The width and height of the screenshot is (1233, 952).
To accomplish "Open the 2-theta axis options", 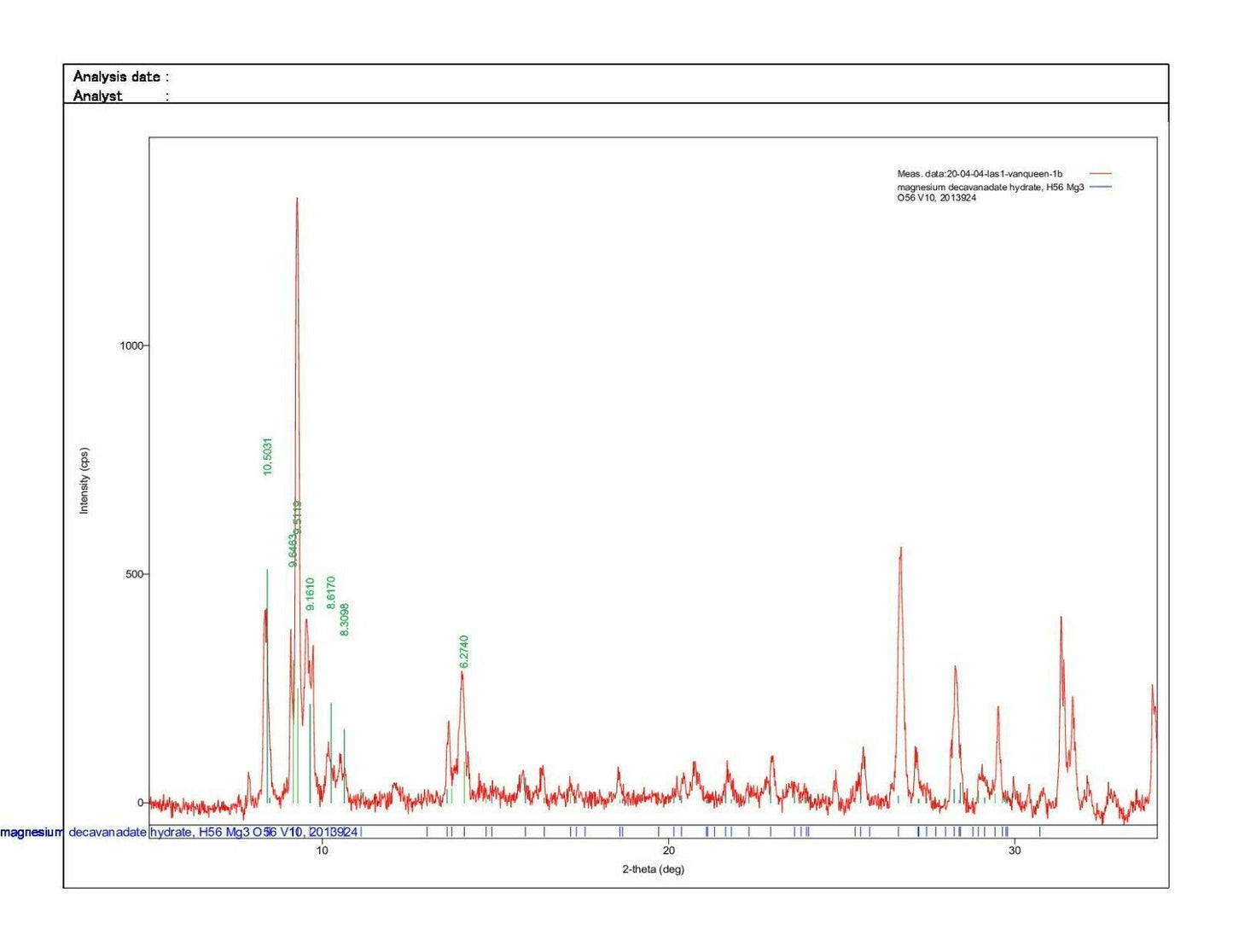I will tap(653, 870).
